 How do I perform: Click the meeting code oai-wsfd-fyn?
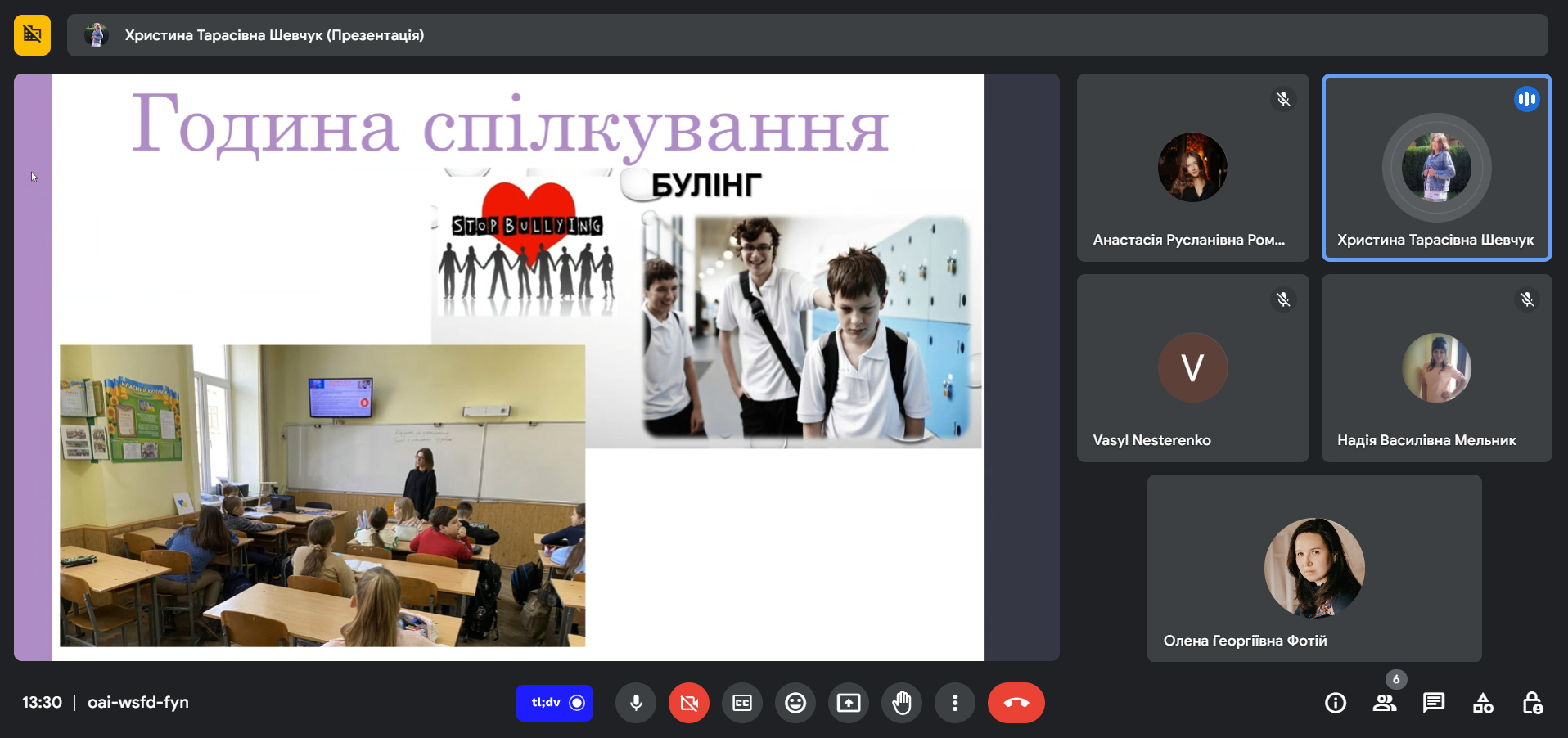coord(138,702)
